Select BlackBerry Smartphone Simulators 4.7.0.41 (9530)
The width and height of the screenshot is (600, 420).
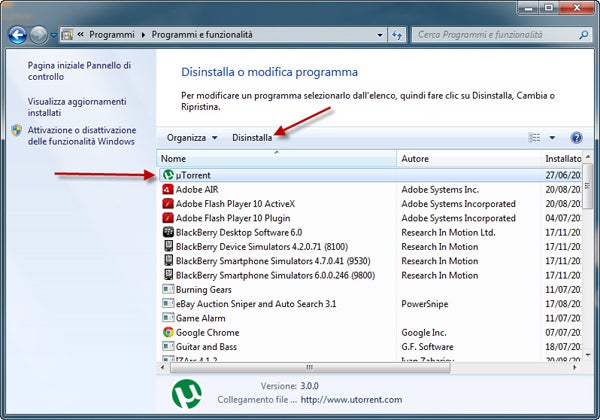(273, 261)
